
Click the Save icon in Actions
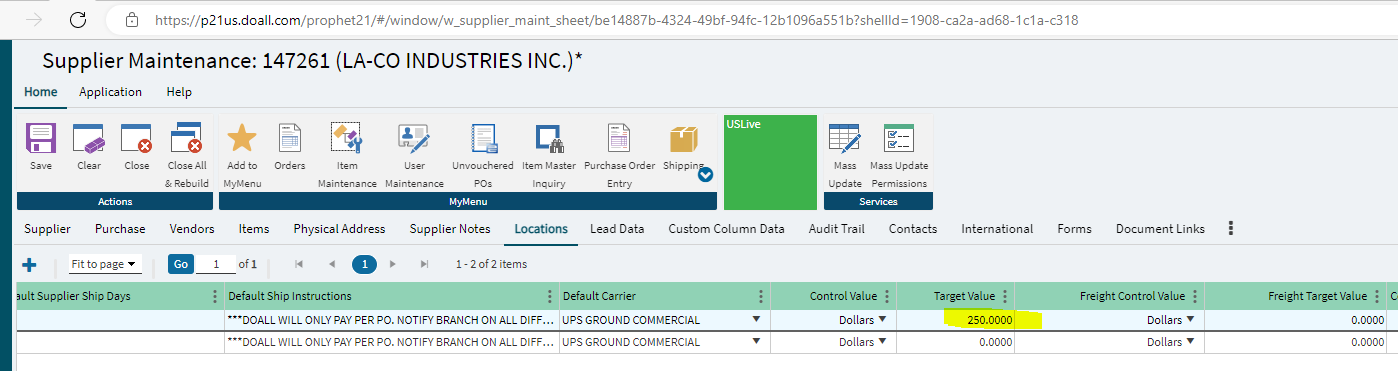[x=41, y=138]
